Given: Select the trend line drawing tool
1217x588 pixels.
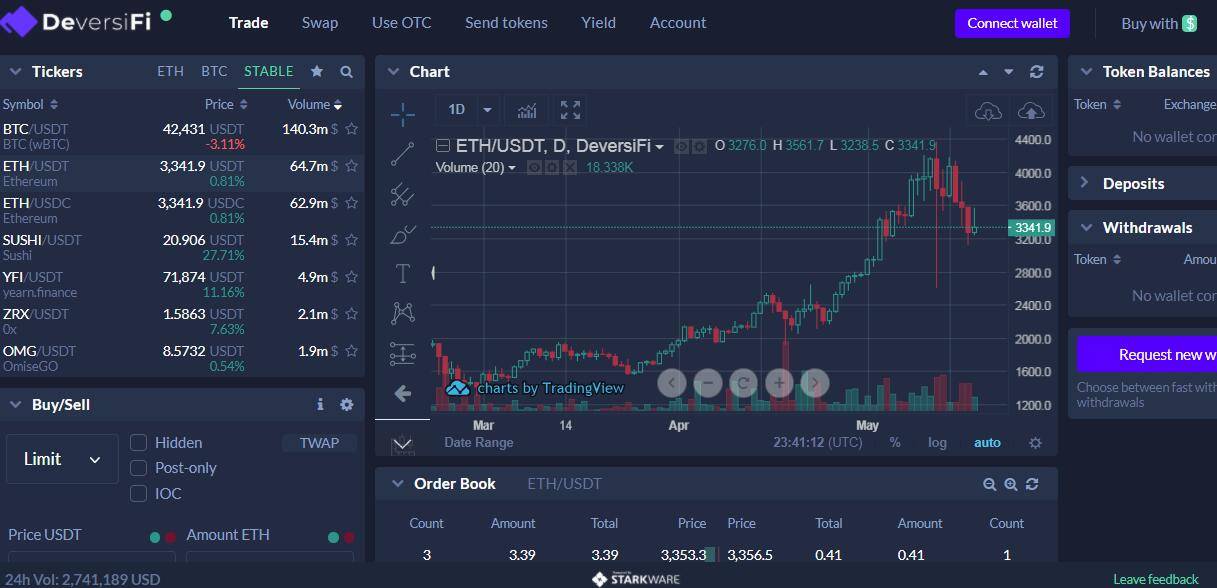Looking at the screenshot, I should click(403, 154).
